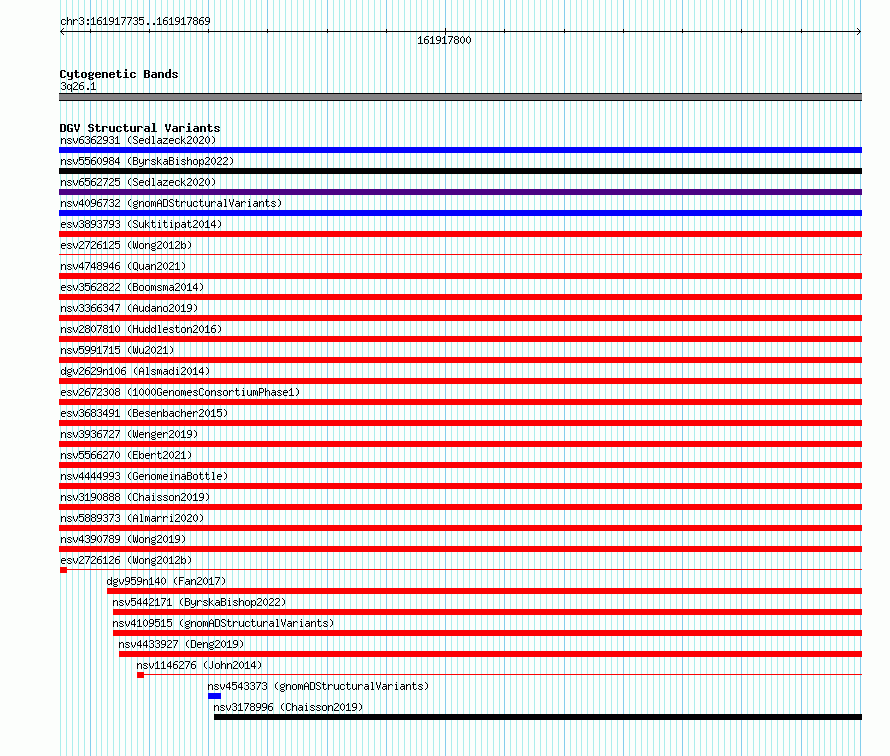Select the blue bar for nsv6362931

click(x=460, y=150)
